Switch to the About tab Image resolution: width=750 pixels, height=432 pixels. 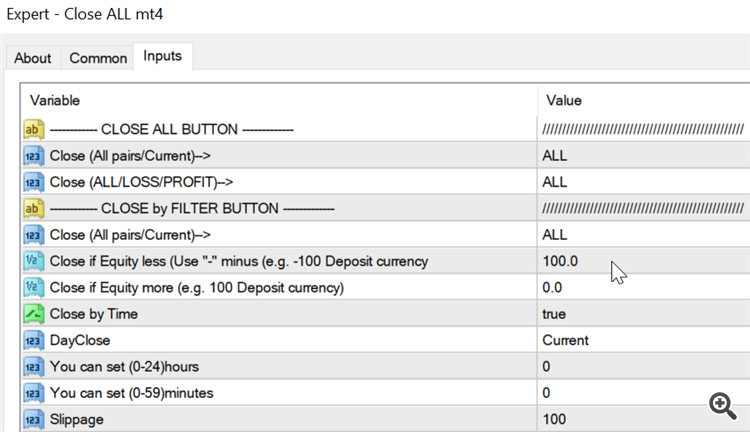33,58
